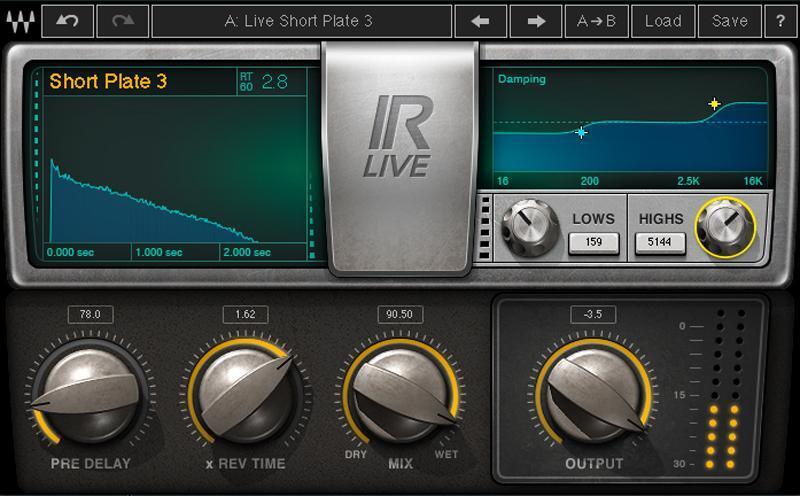Click the OUTPUT level knob

[594, 396]
